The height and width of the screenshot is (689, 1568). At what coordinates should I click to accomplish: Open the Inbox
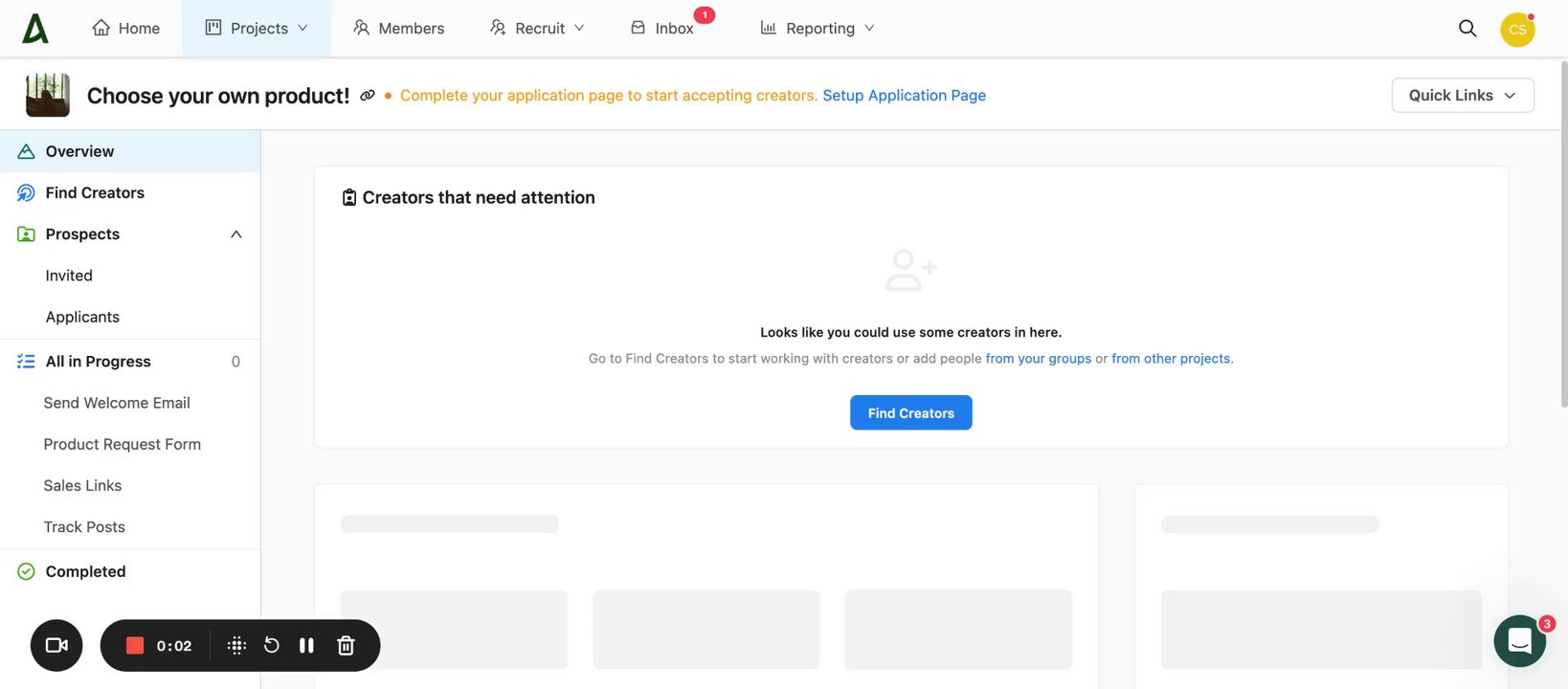[x=662, y=29]
